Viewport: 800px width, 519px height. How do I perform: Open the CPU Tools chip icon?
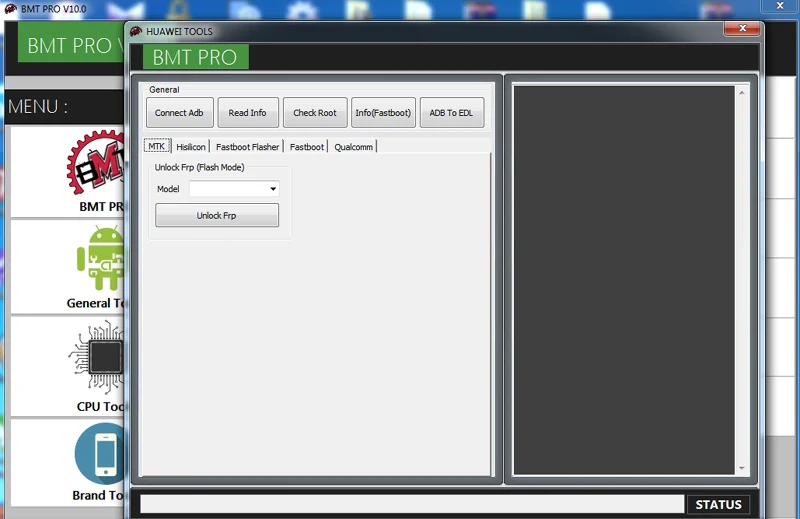pos(97,357)
